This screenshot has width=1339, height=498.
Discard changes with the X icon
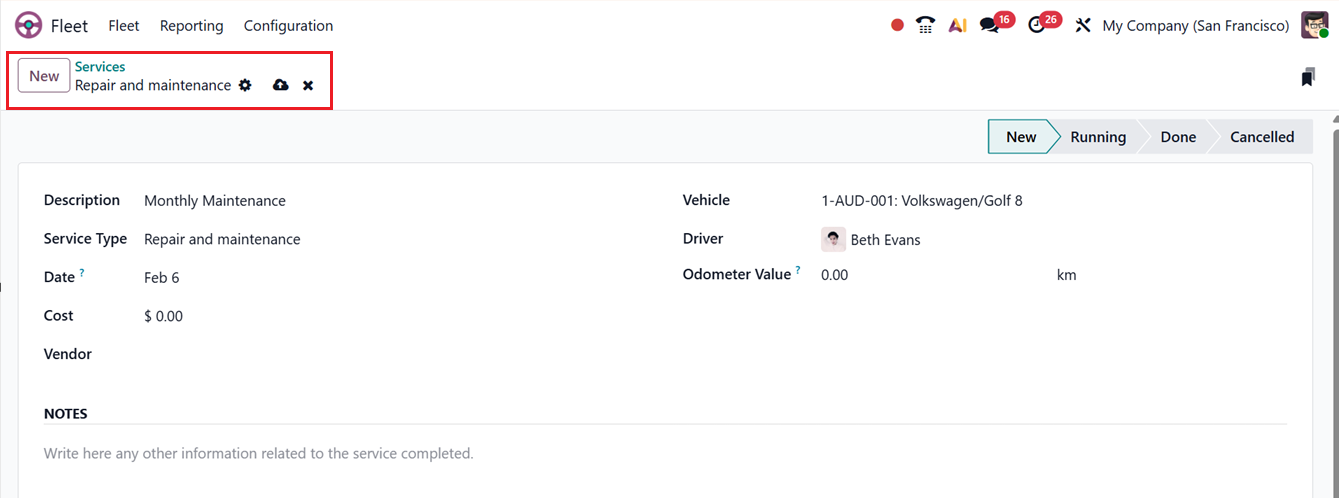click(308, 85)
